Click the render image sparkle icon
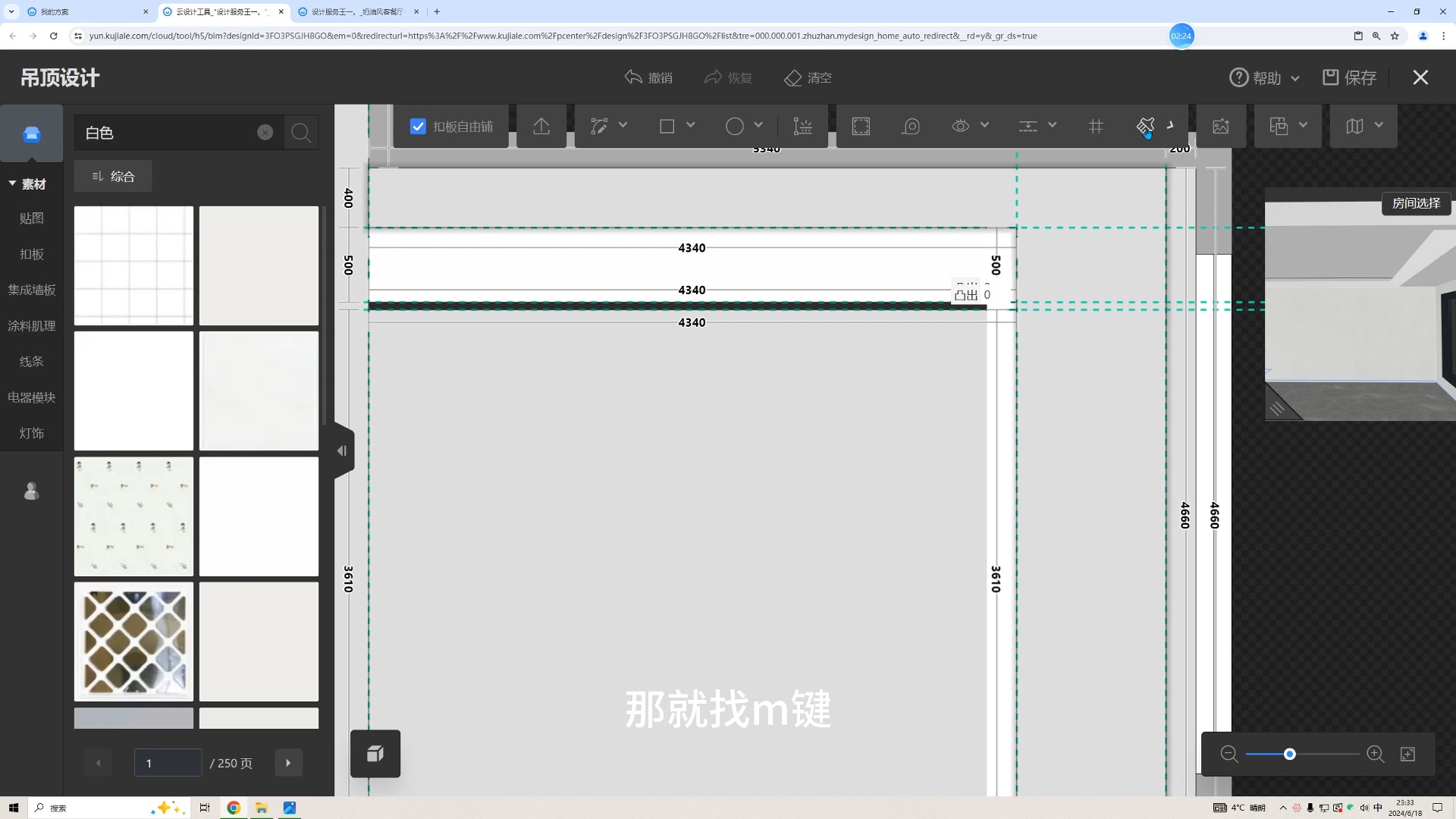The image size is (1456, 819). [1220, 127]
